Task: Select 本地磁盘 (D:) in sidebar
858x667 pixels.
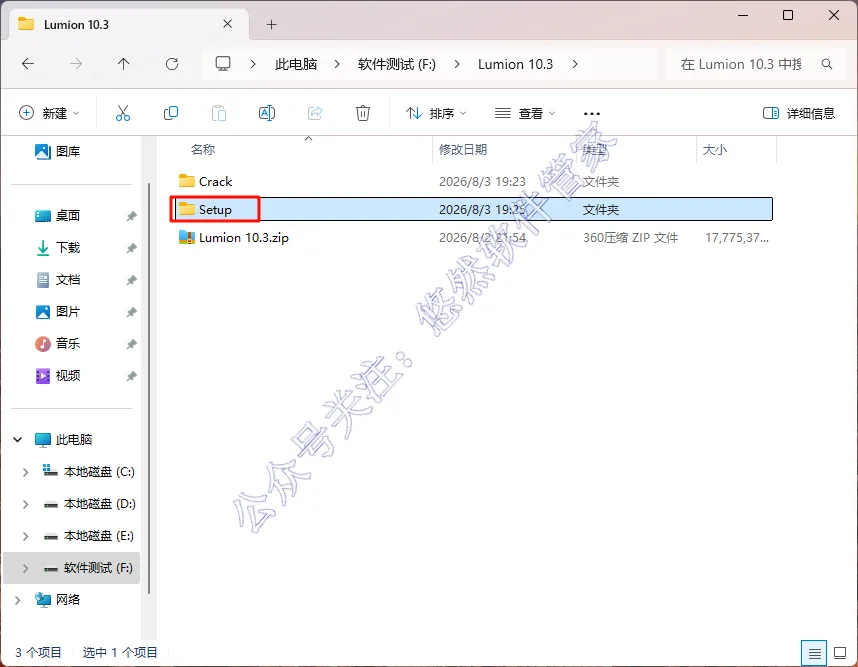Action: click(99, 504)
